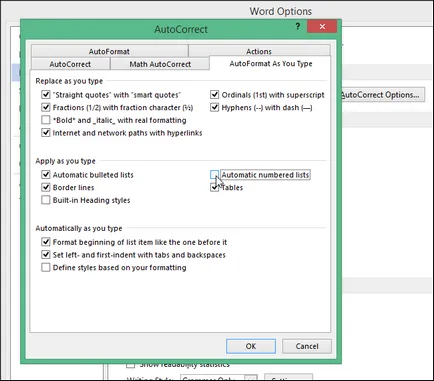434x381 pixels.
Task: Disable Automatic bulleted lists
Action: (x=46, y=175)
